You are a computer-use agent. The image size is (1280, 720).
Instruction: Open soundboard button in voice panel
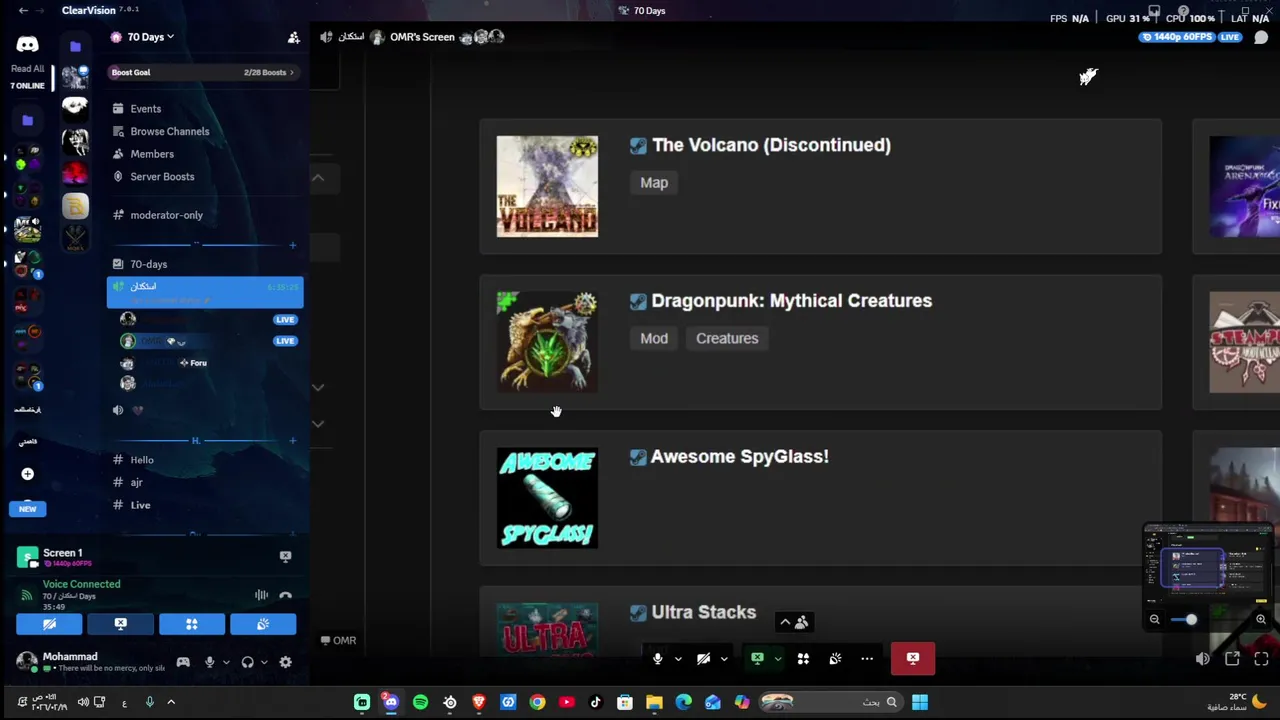[x=263, y=624]
